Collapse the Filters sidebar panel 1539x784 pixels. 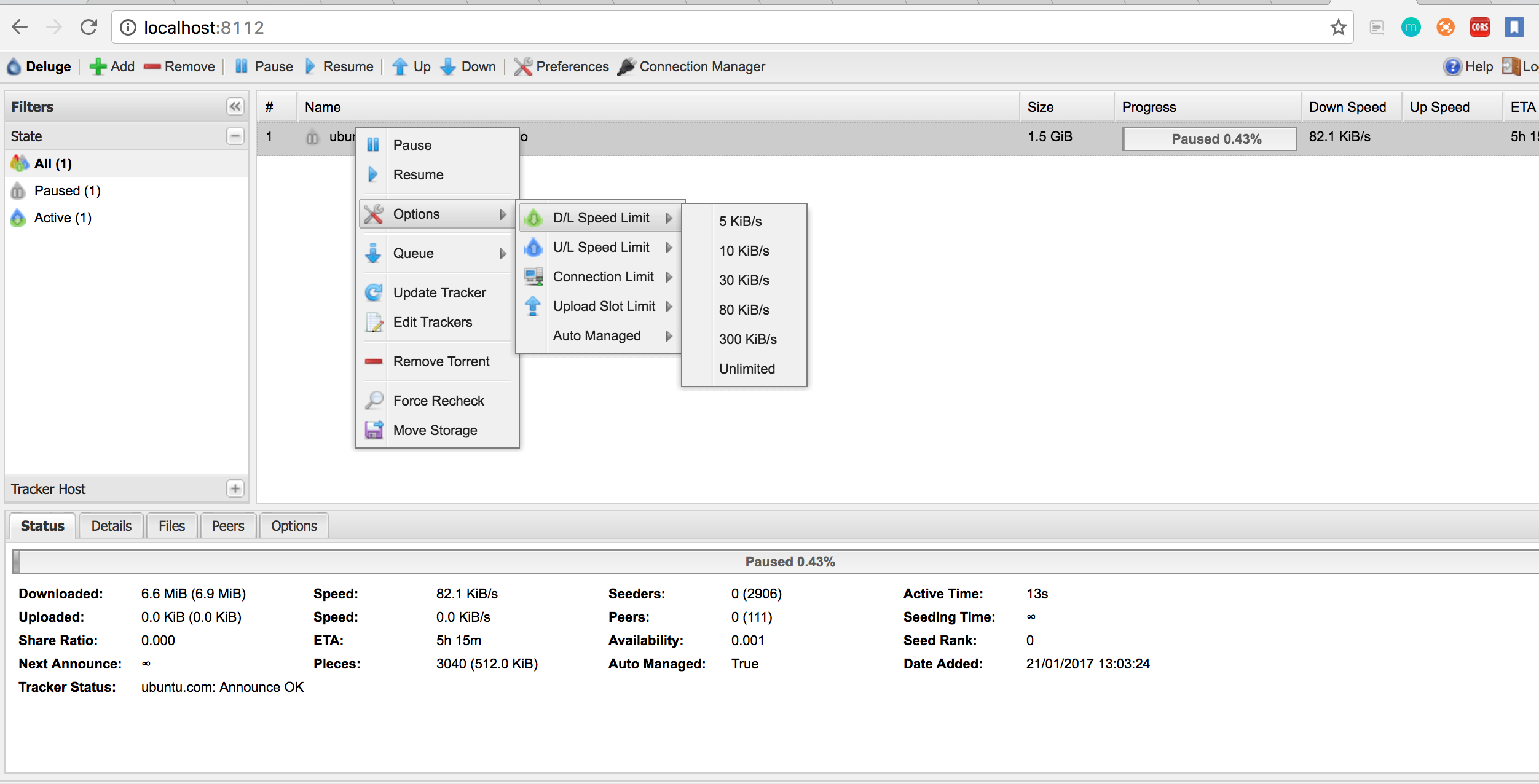tap(235, 106)
